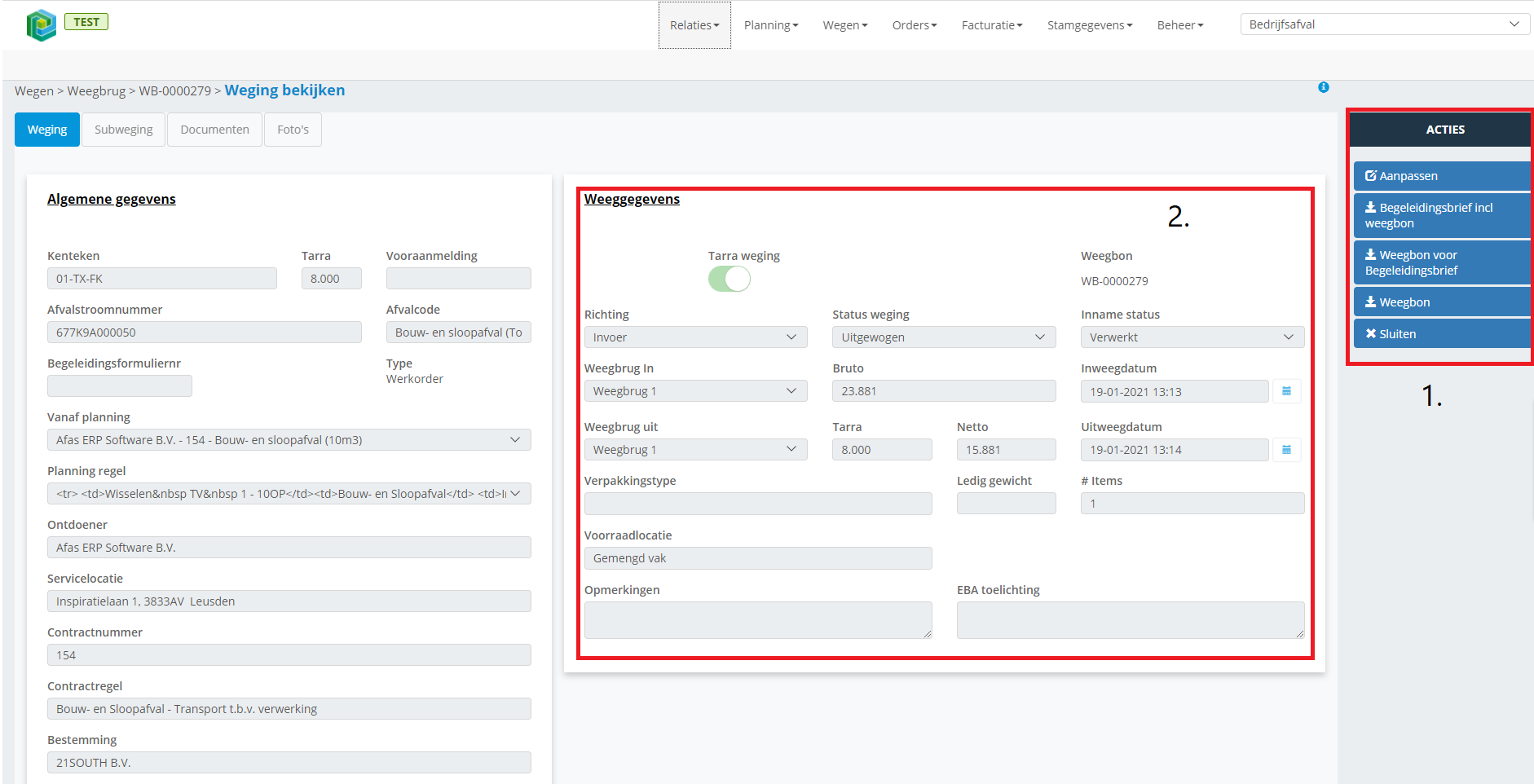Click the TEST environment badge
This screenshot has width=1534, height=784.
click(86, 22)
